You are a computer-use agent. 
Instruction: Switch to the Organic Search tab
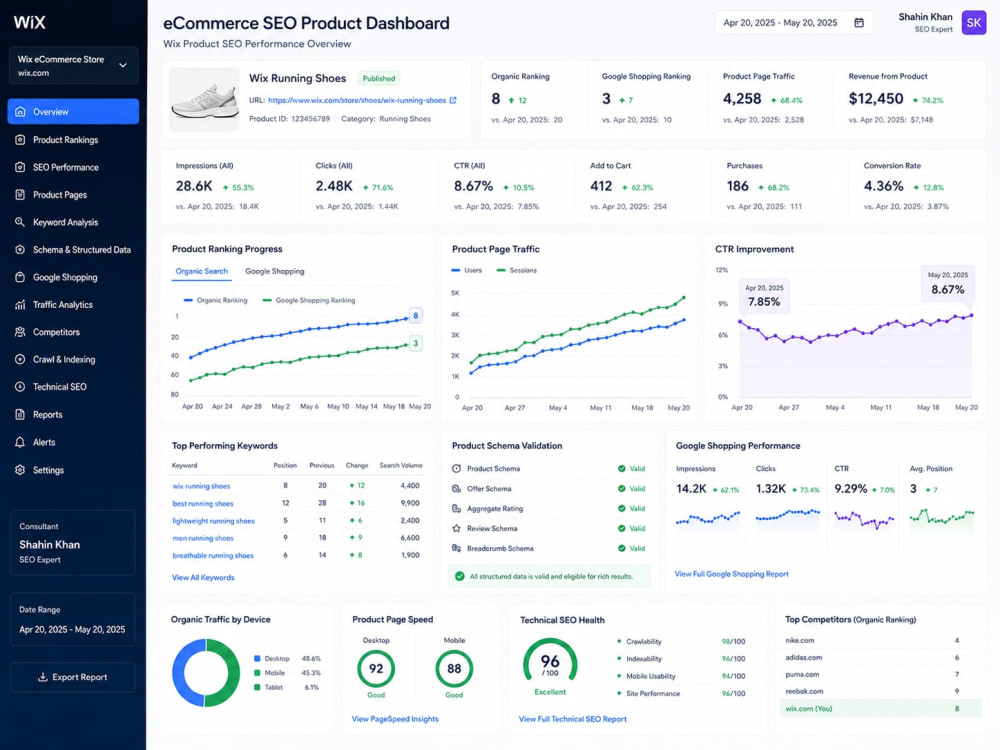202,271
